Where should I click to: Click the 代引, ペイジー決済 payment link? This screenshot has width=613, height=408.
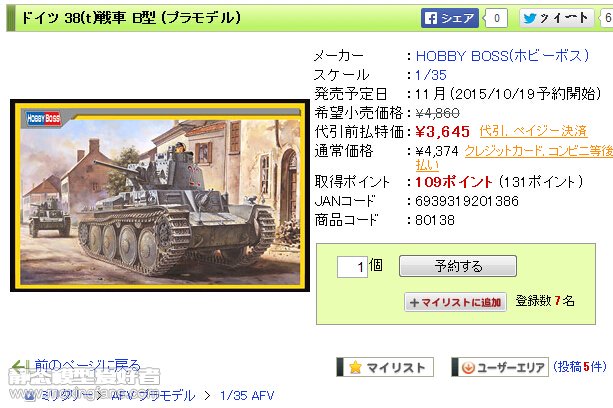point(533,131)
